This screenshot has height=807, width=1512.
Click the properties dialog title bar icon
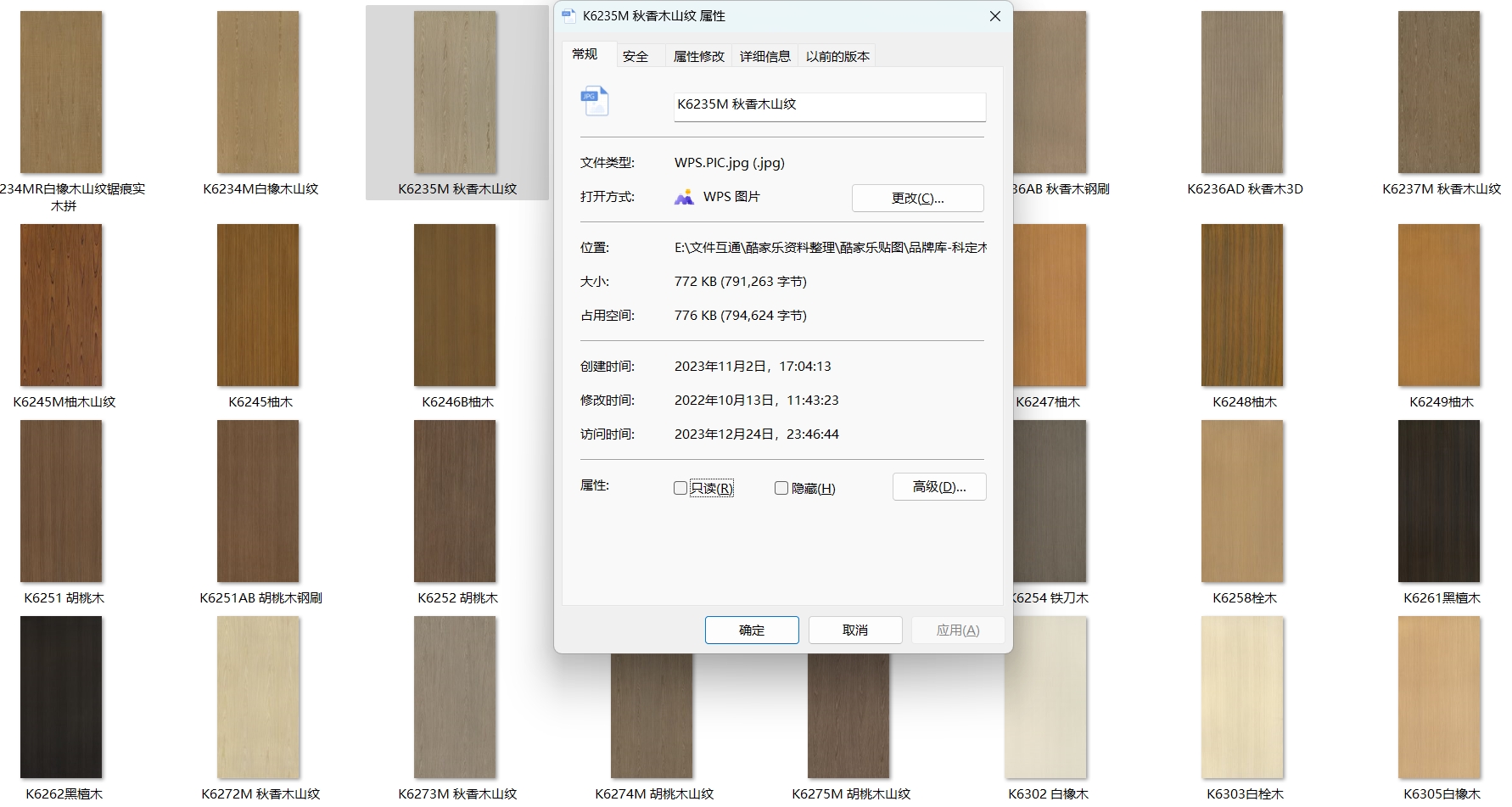click(x=568, y=16)
